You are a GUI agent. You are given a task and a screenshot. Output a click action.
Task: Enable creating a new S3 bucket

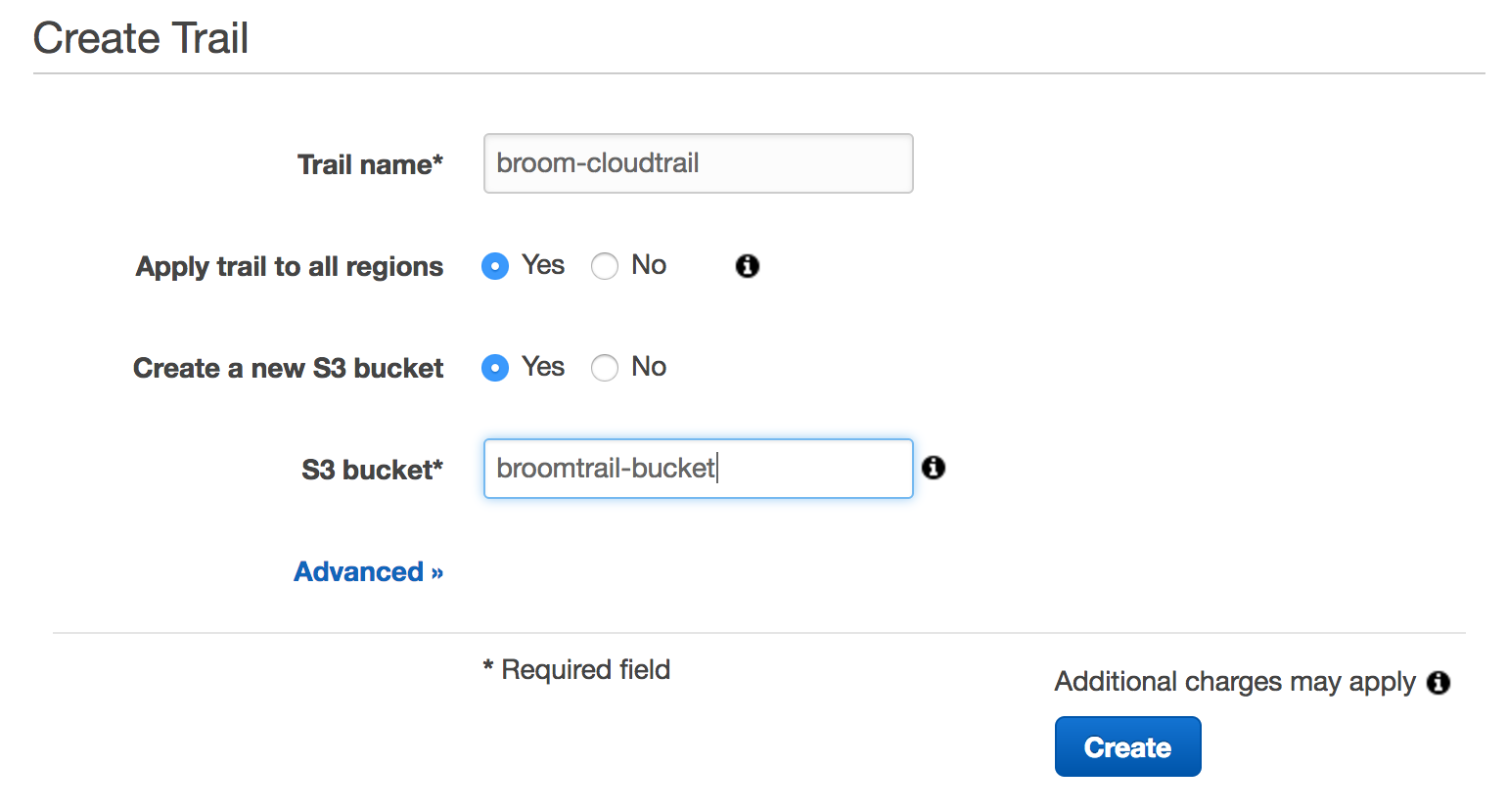point(495,367)
